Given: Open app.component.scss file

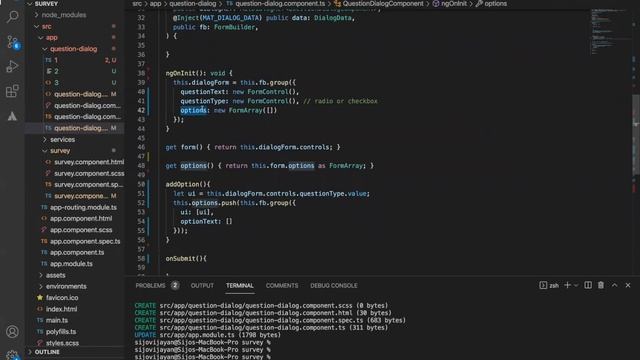Looking at the screenshot, I should (x=80, y=230).
